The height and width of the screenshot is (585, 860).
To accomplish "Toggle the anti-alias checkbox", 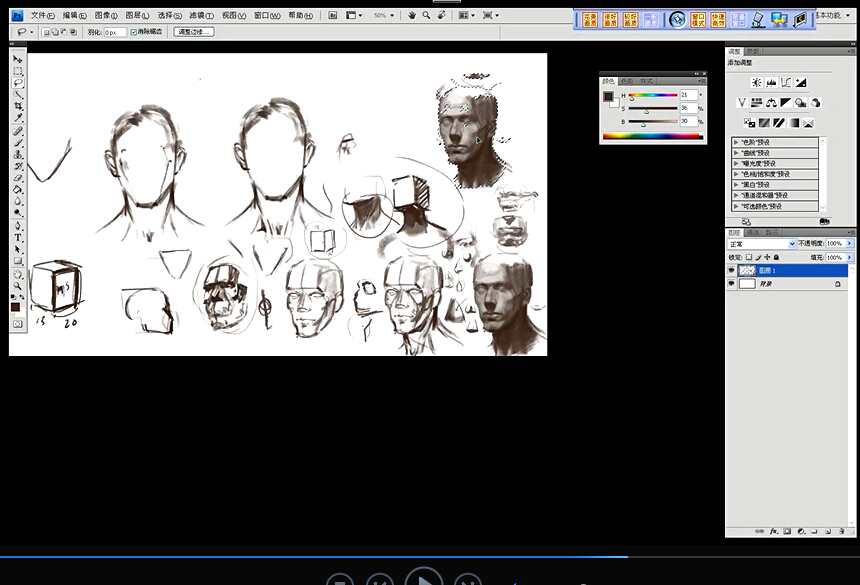I will [134, 32].
